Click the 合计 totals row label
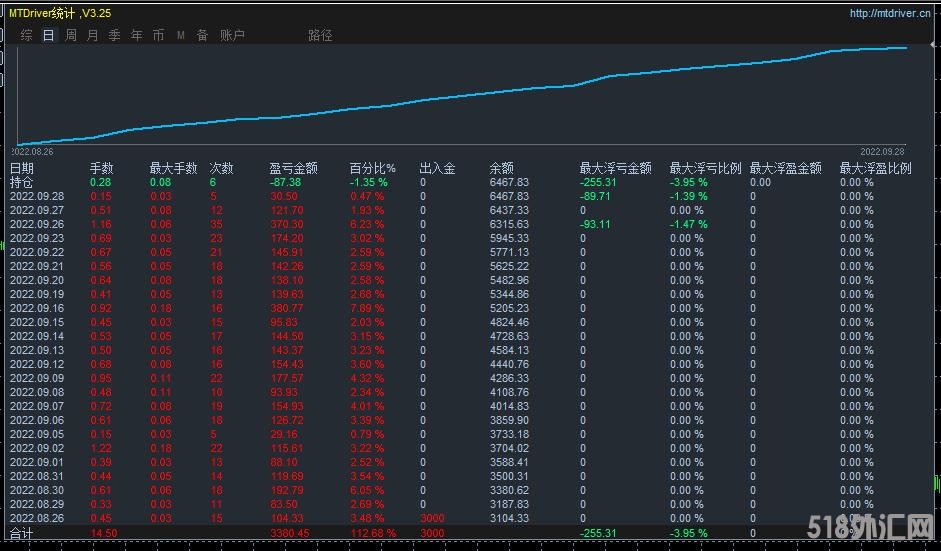This screenshot has height=551, width=941. point(22,533)
